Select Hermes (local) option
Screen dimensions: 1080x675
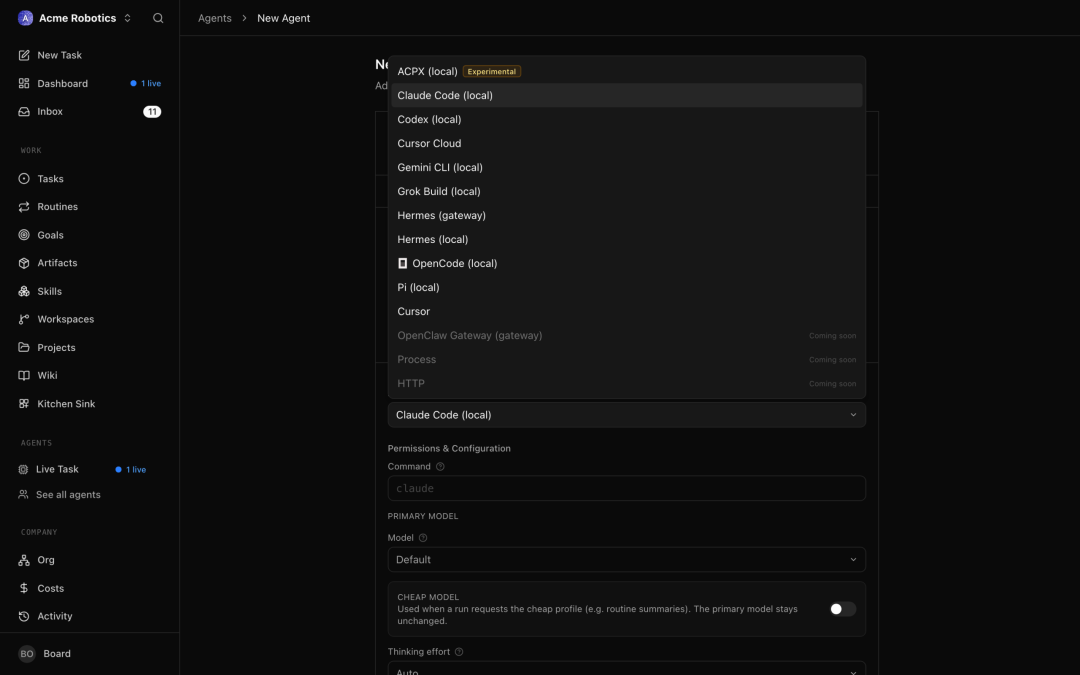(626, 240)
